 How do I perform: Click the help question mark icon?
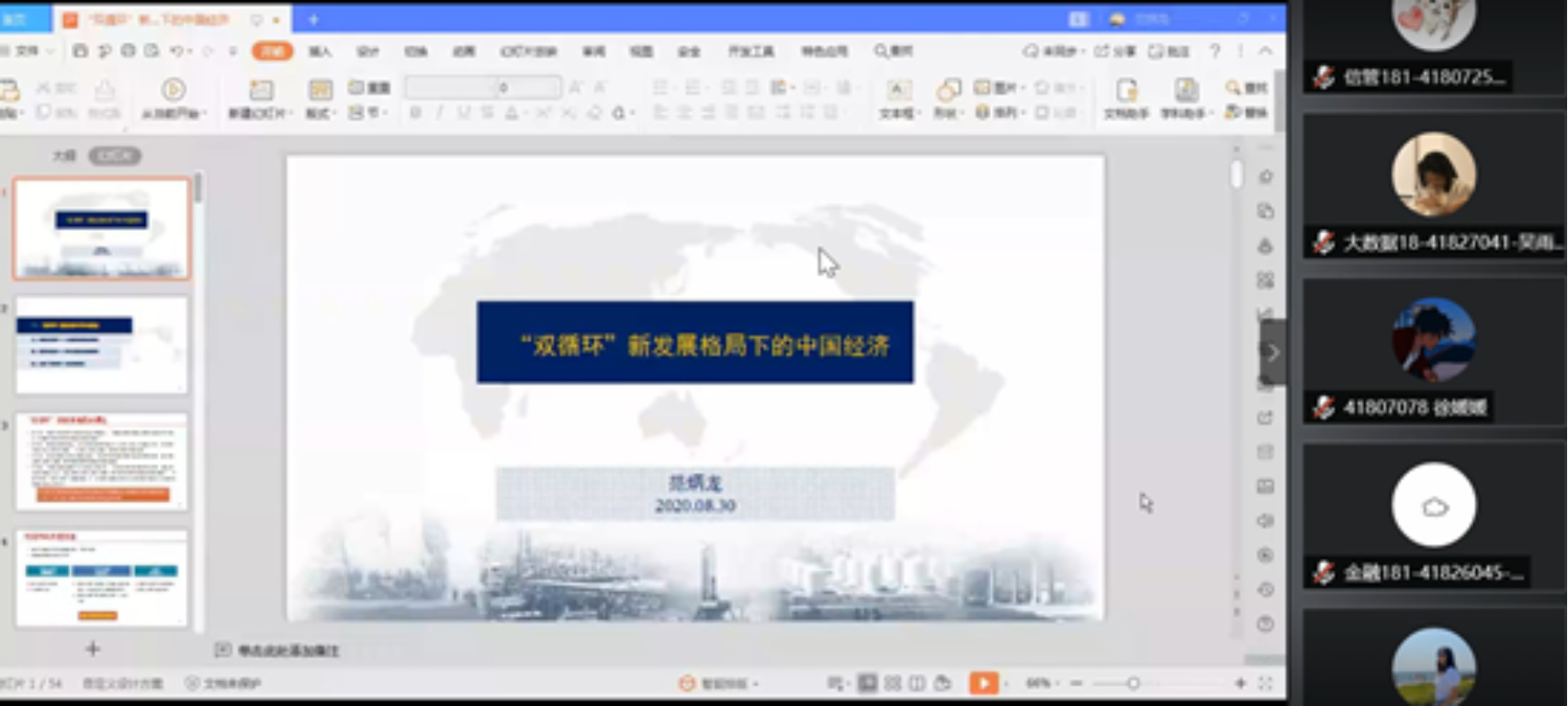coord(1214,51)
